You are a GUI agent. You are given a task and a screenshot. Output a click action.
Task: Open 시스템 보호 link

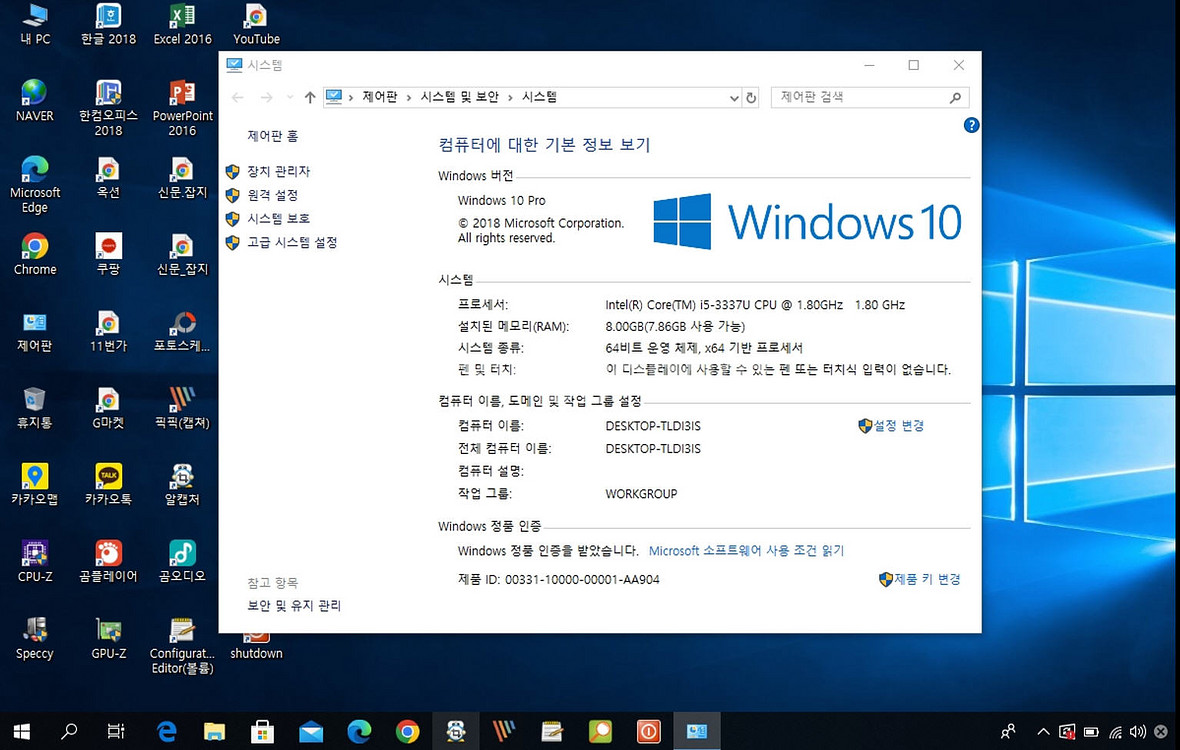tap(278, 218)
